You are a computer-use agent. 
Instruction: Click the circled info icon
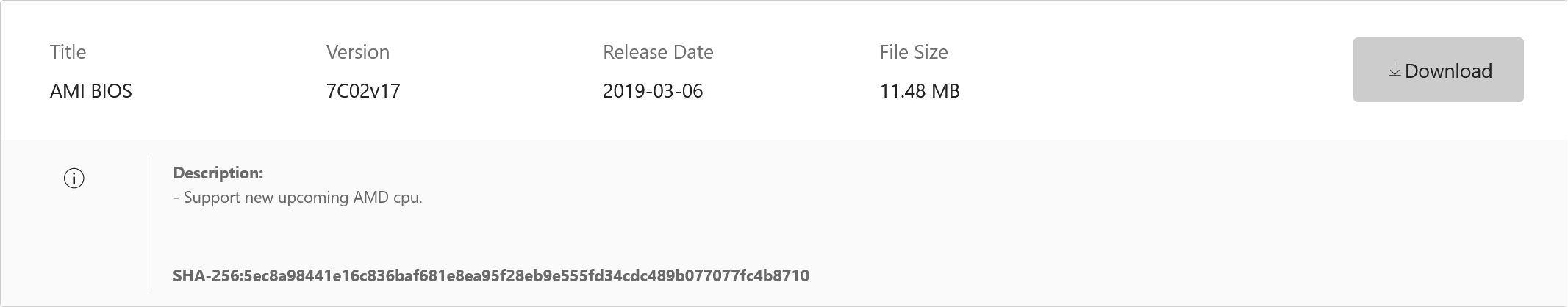(74, 178)
